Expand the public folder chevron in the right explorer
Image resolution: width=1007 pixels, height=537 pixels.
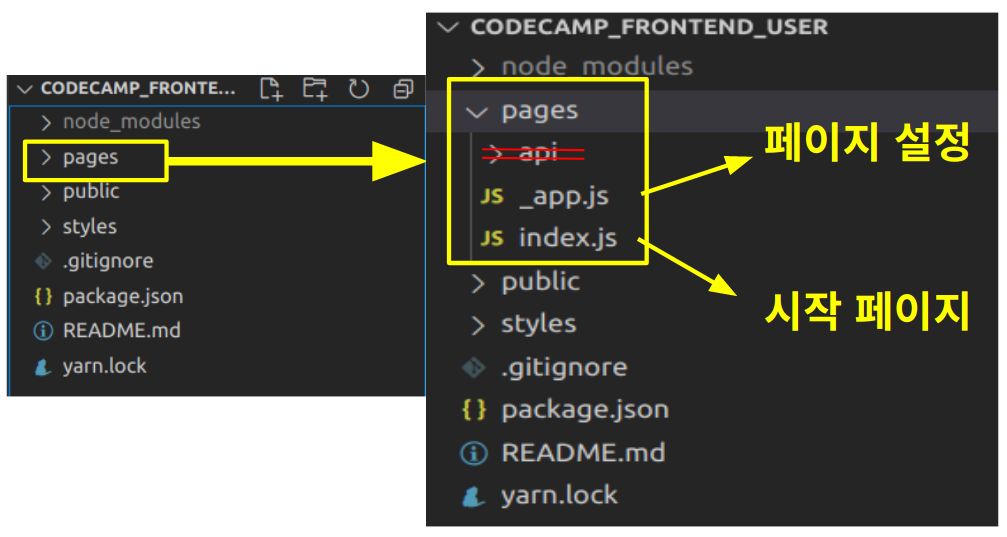(478, 283)
